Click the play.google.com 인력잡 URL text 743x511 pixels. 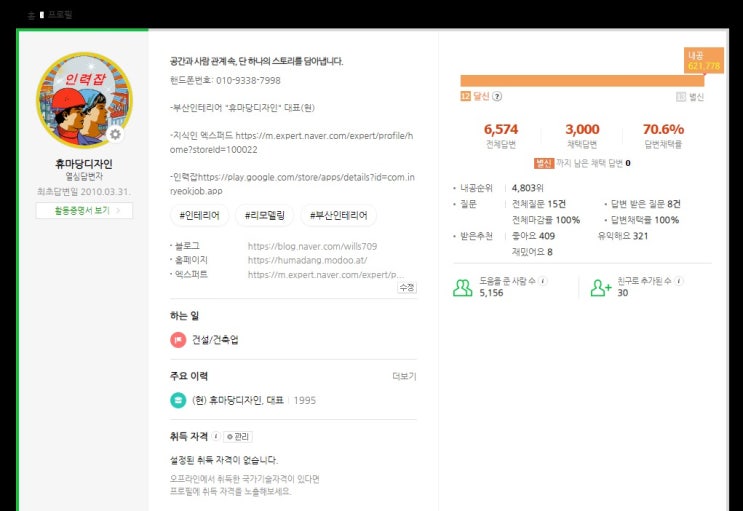pyautogui.click(x=292, y=184)
